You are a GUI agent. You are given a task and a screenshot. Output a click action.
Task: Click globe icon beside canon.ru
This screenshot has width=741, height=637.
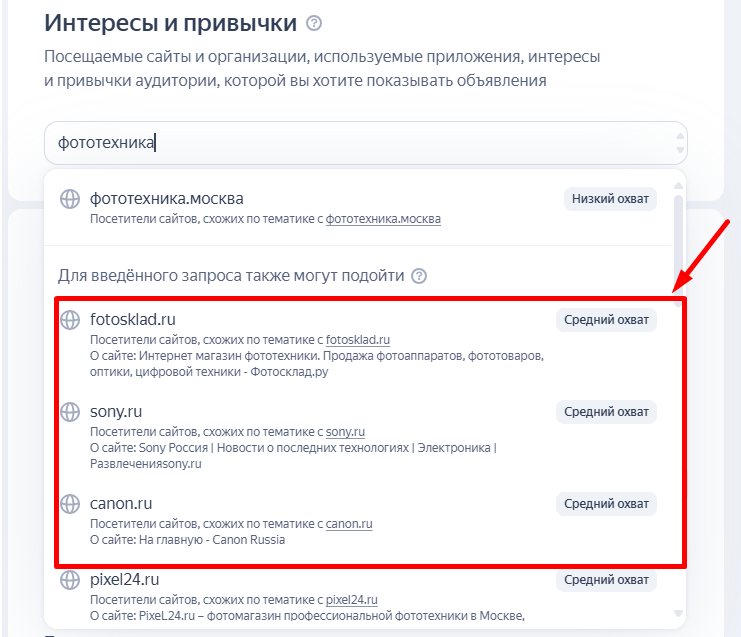pyautogui.click(x=70, y=503)
